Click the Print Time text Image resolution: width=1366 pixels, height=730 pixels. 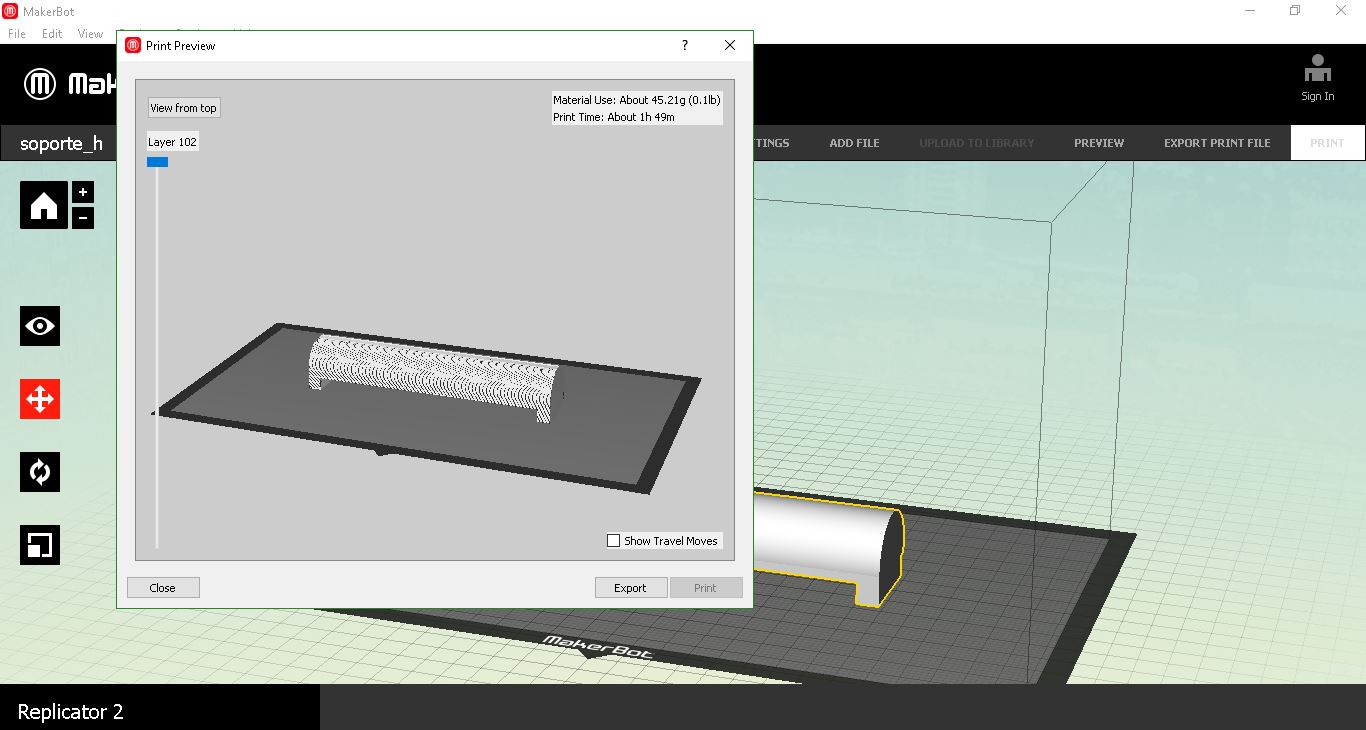(x=614, y=117)
